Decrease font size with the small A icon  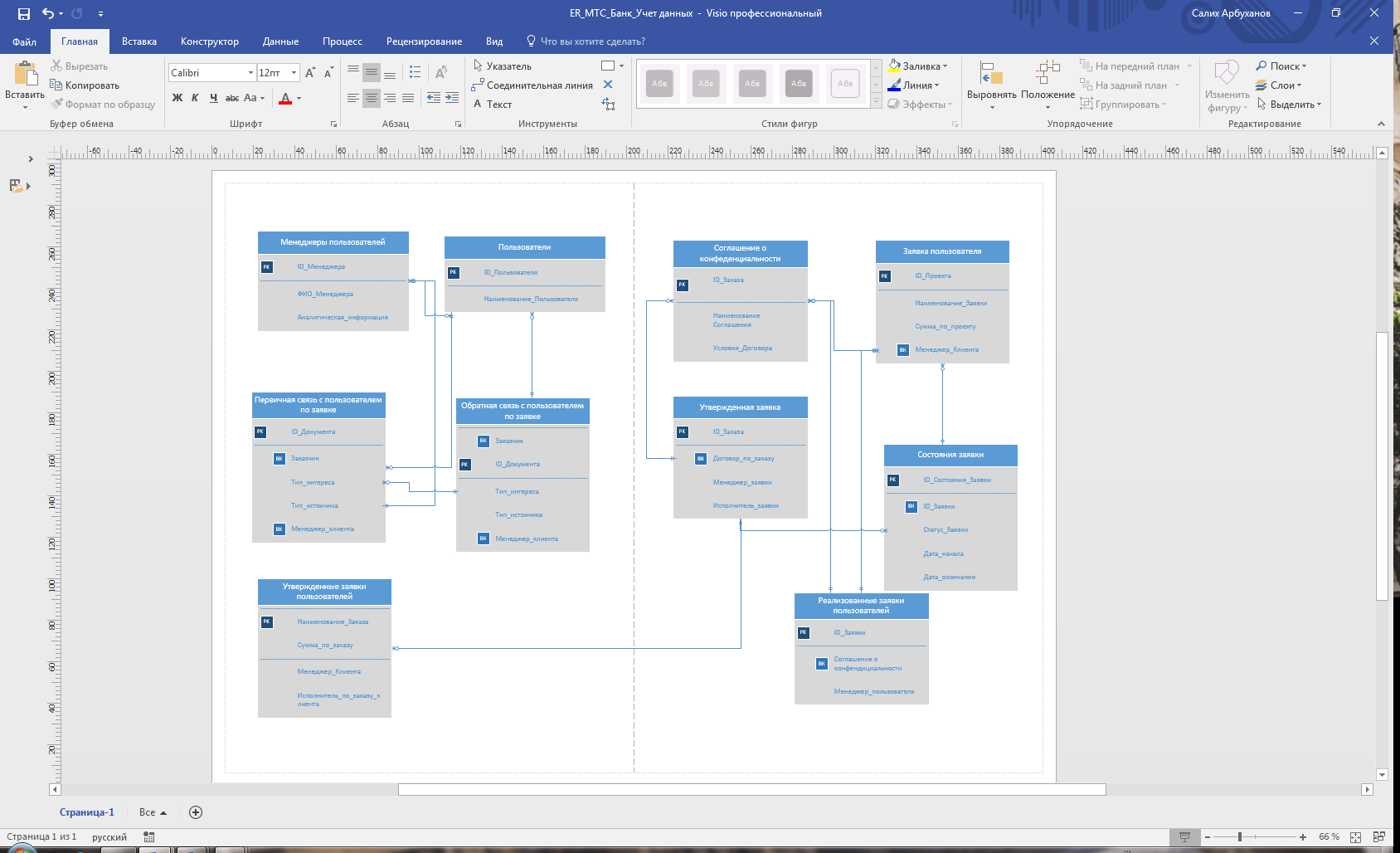[328, 73]
